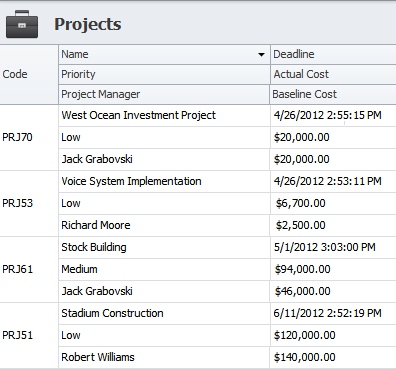This screenshot has width=396, height=369.
Task: Click deadline 4/26/2012 2:53:11 PM
Action: pyautogui.click(x=333, y=181)
